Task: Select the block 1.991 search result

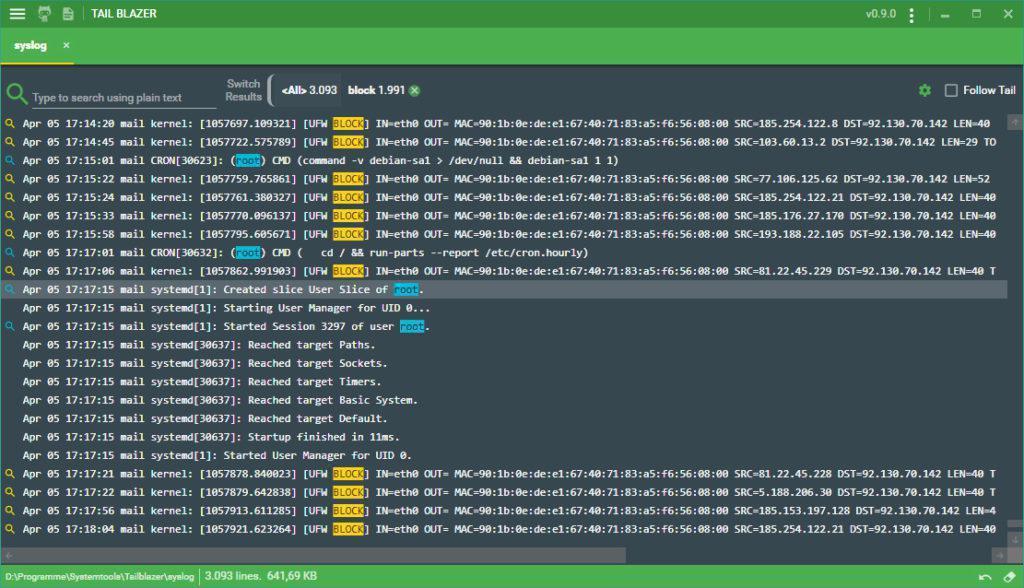Action: click(376, 90)
